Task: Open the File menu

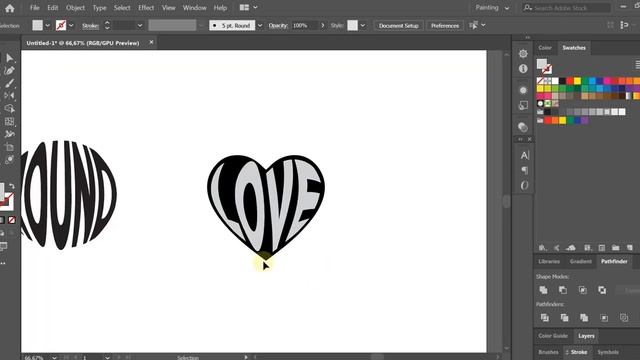Action: point(35,8)
